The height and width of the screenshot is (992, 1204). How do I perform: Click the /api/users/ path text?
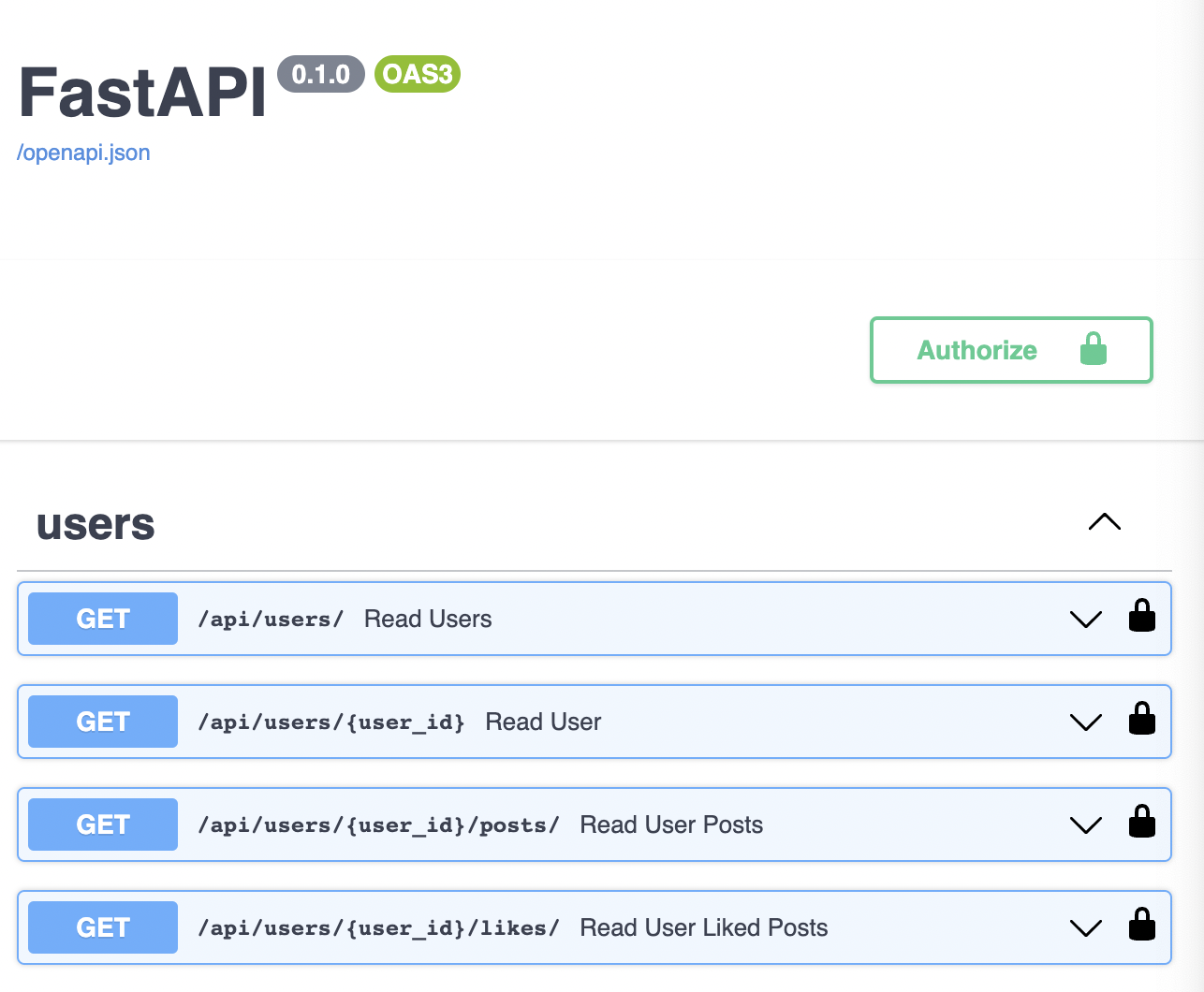pyautogui.click(x=271, y=620)
